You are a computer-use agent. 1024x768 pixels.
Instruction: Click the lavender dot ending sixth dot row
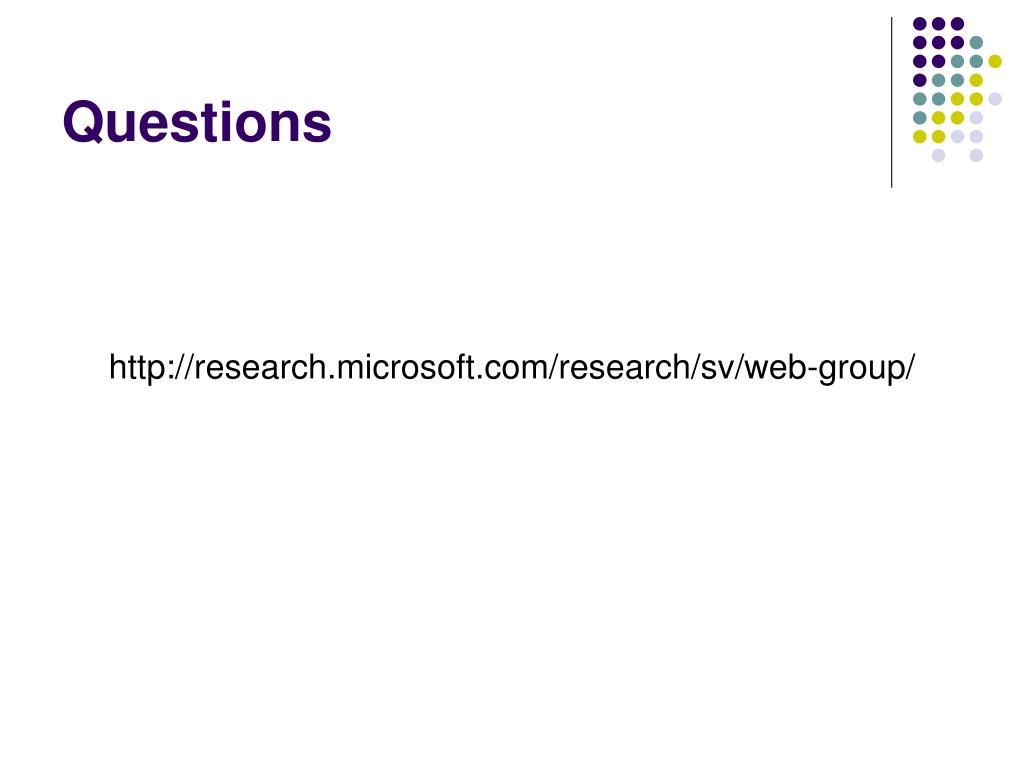click(x=976, y=118)
